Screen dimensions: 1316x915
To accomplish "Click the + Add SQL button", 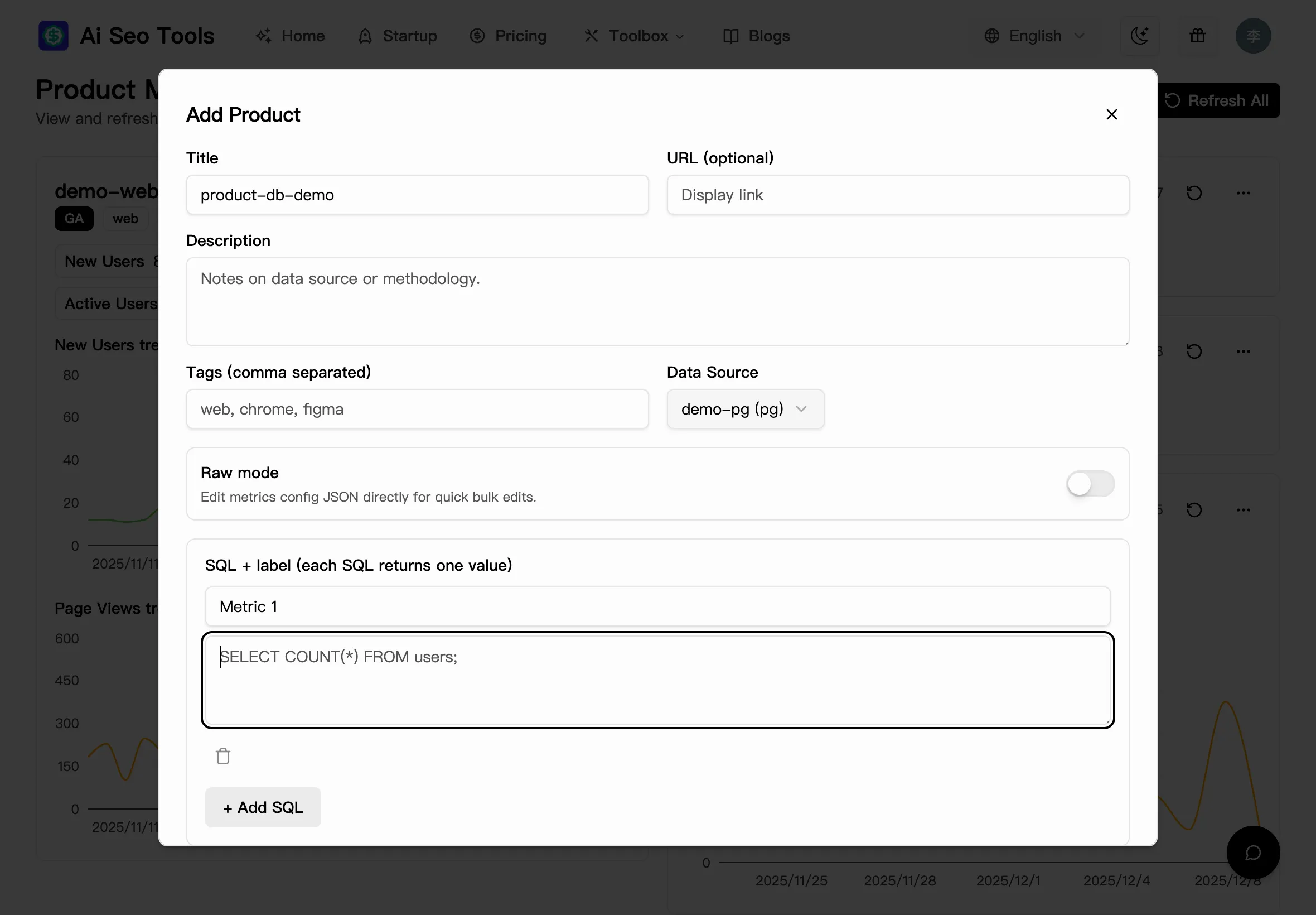I will [263, 807].
